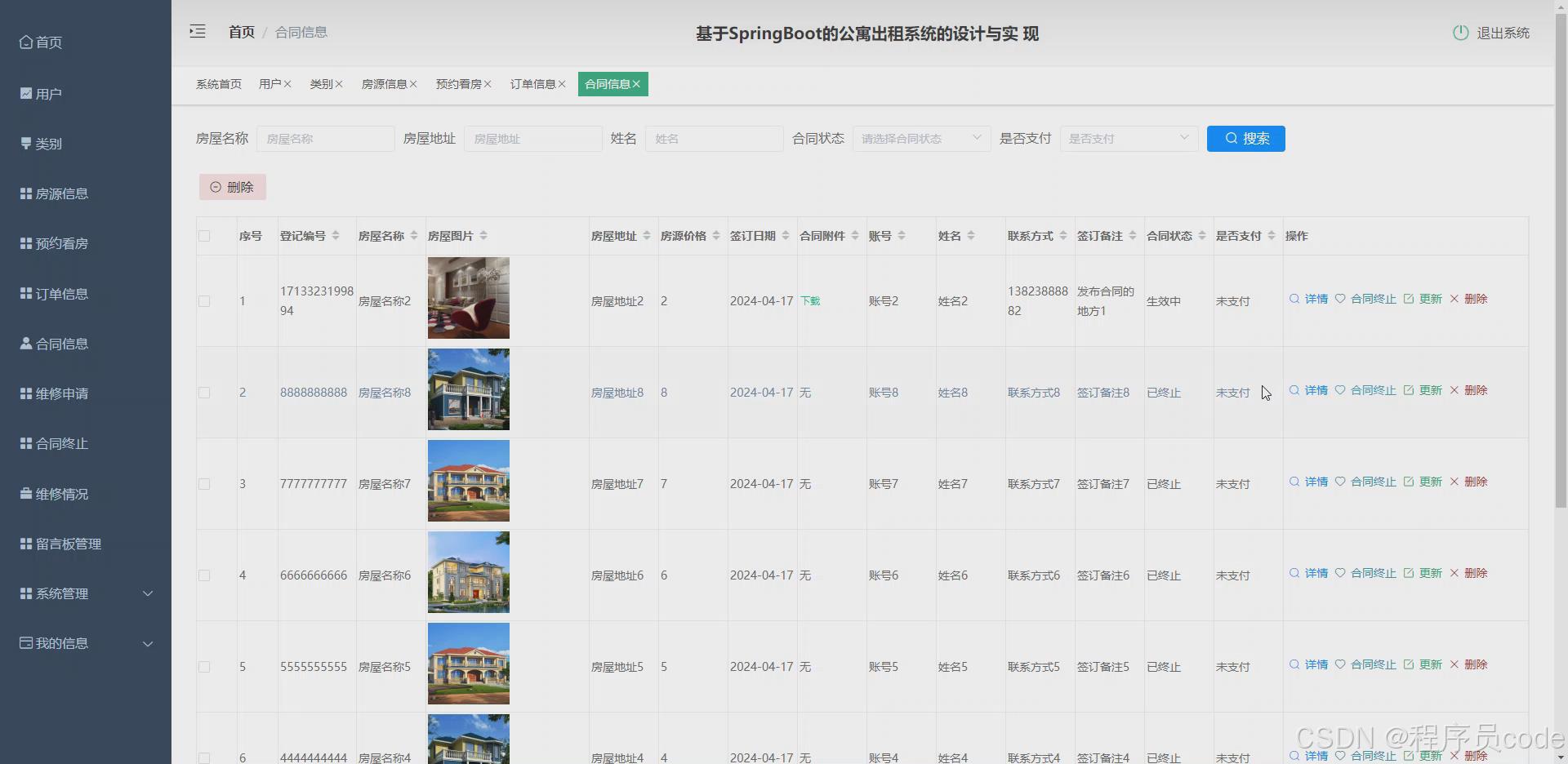Open 房源信息 via its sidebar grid icon

click(24, 193)
